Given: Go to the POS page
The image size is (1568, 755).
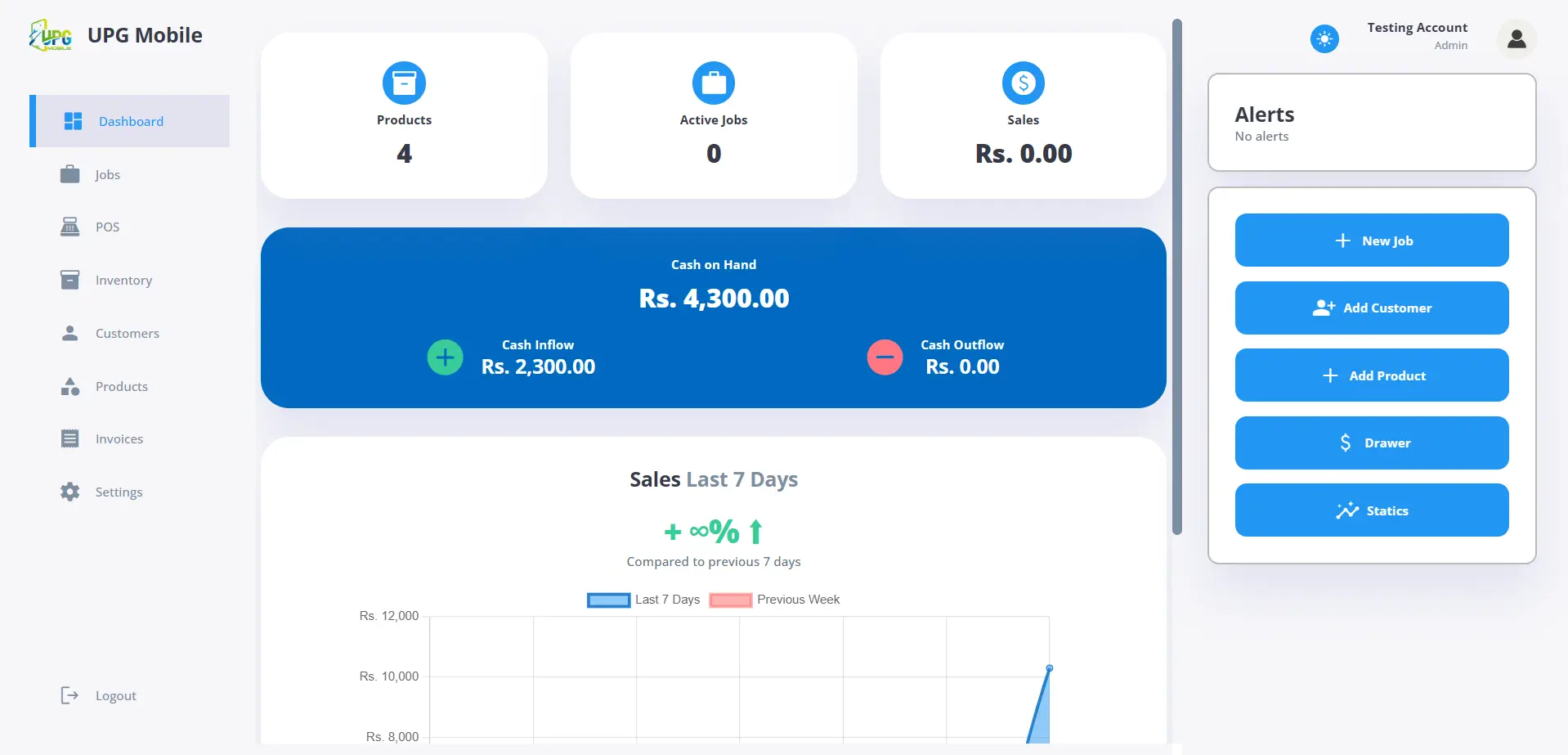Looking at the screenshot, I should [107, 227].
